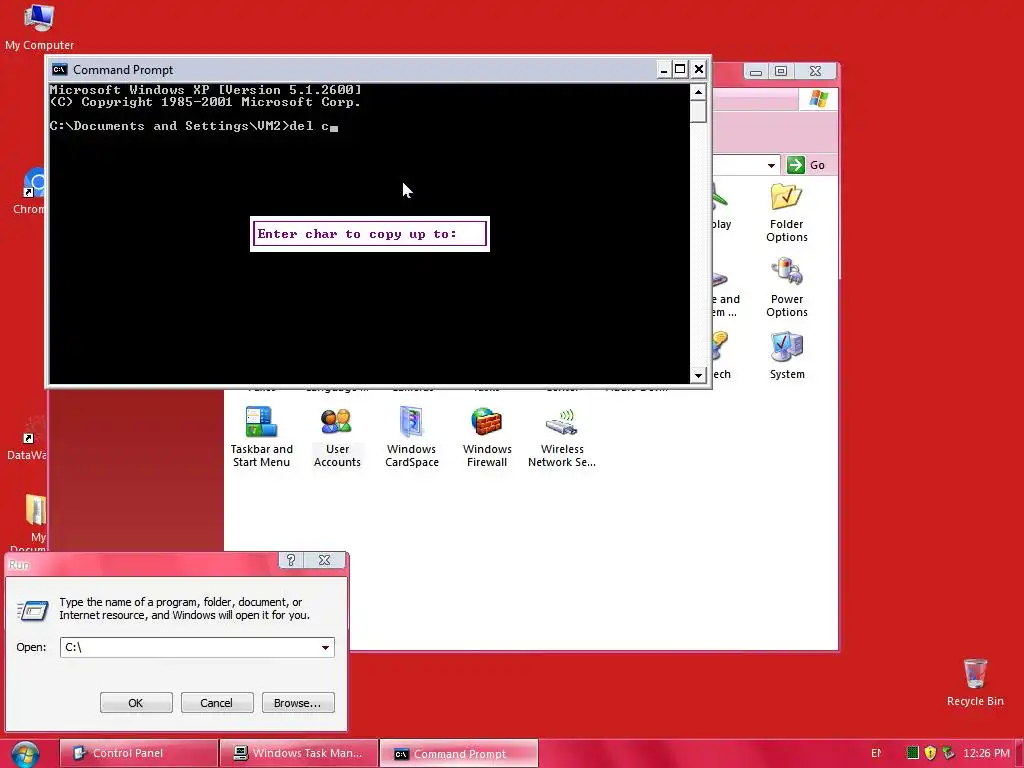Click the security shield tray icon
Screen dimensions: 1024x768
point(930,753)
